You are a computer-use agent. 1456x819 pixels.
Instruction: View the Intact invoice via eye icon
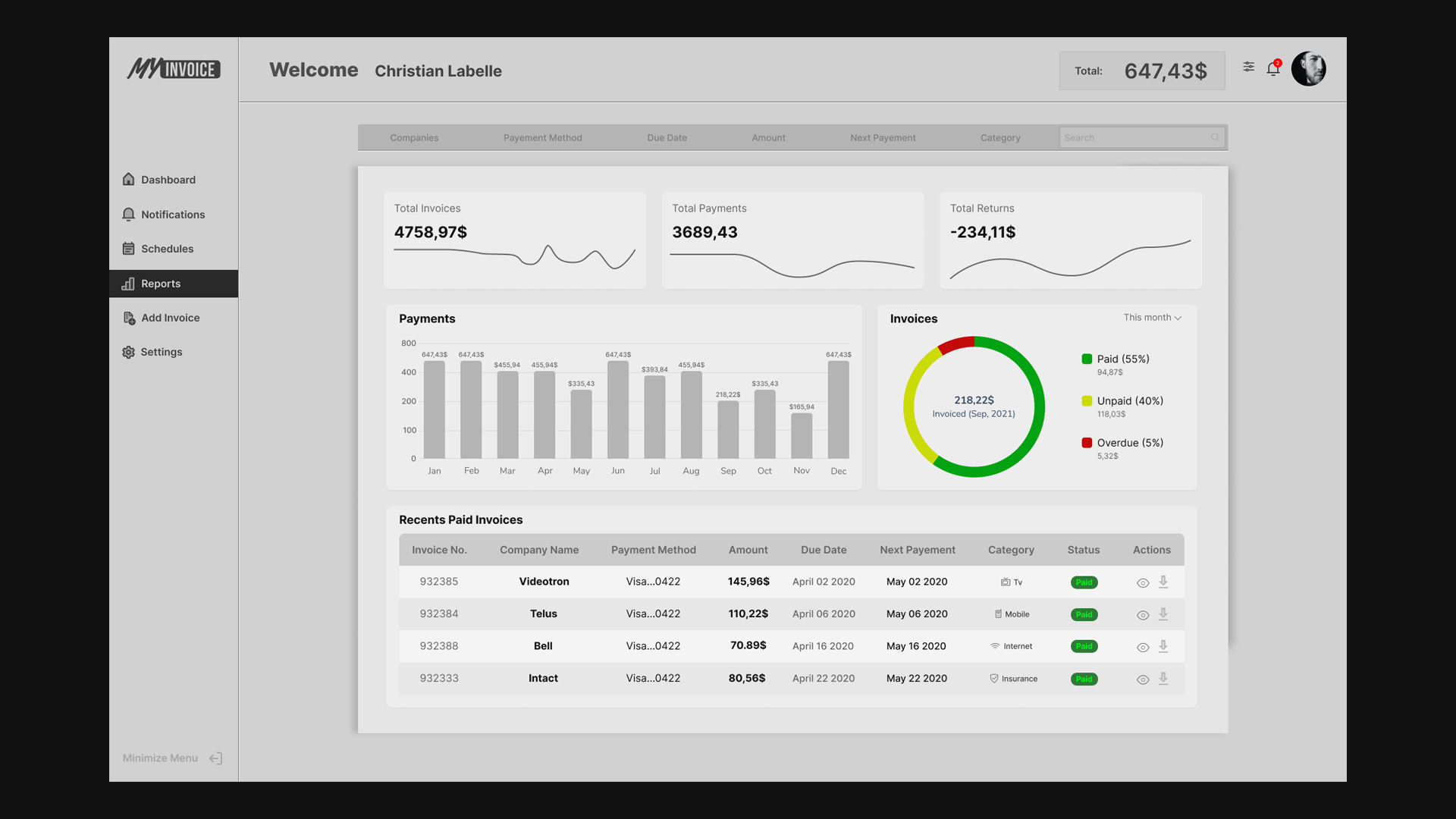(x=1143, y=679)
